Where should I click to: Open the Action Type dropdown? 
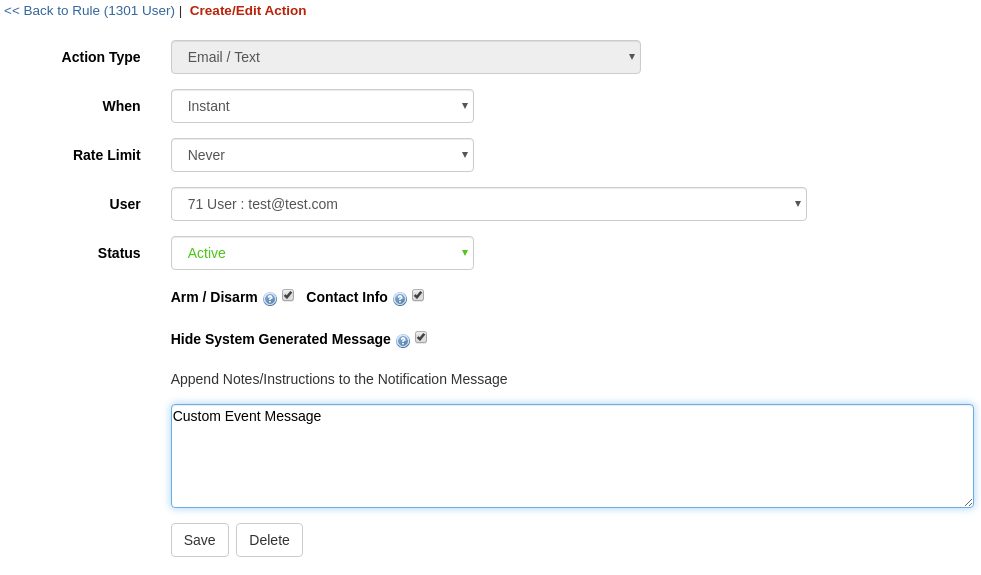tap(405, 57)
